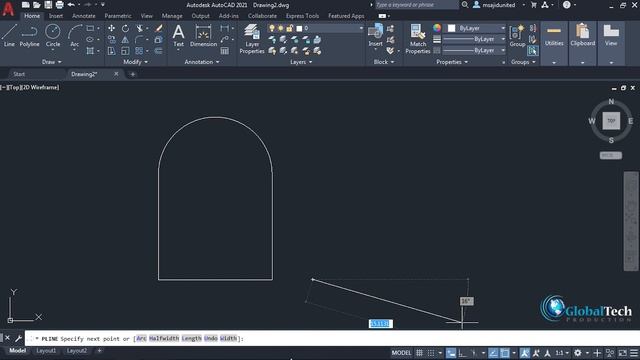Open the AutoCAD application menu logo
The height and width of the screenshot is (360, 640).
[8, 9]
